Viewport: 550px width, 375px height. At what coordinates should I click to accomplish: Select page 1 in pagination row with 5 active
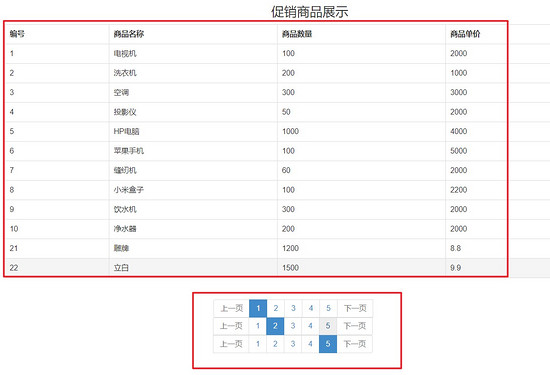[258, 344]
